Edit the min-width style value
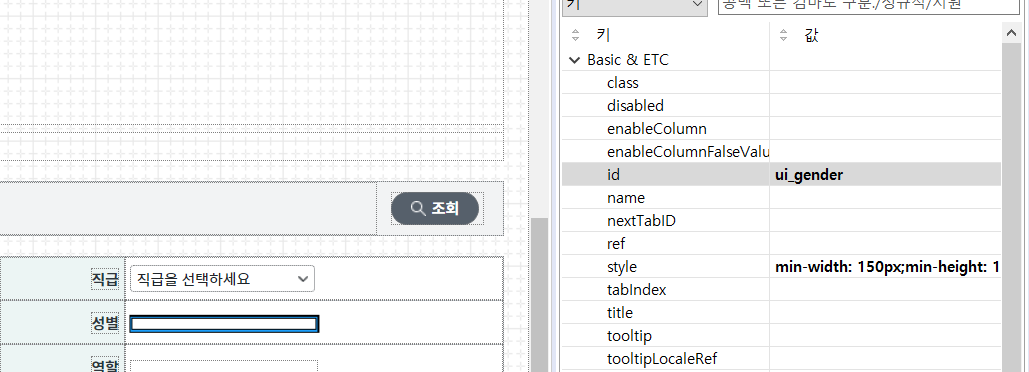The image size is (1029, 372). 887,267
